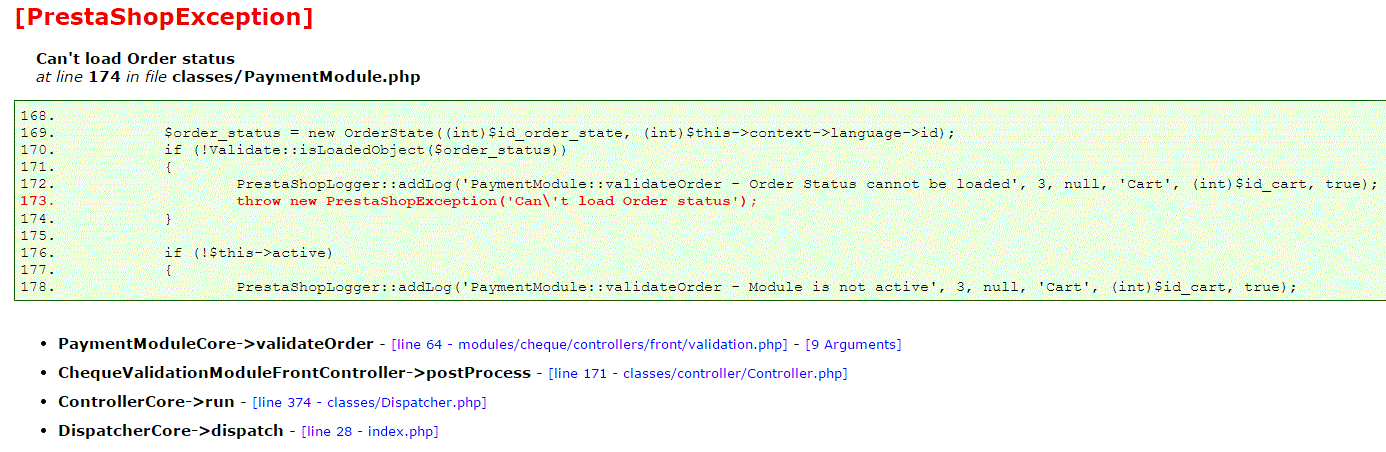Viewport: 1386px width, 452px height.
Task: Click the line number 168.
Action: 37,116
